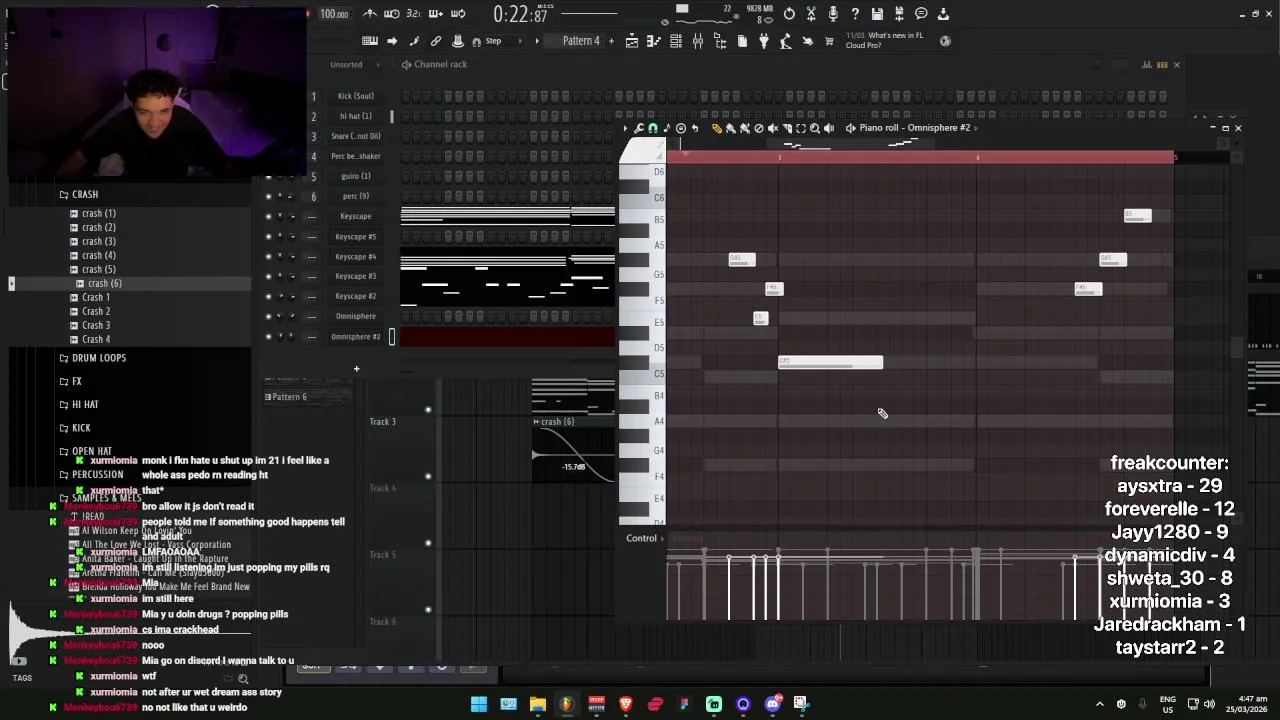Screen dimensions: 1280x720
Task: Choose the Select tool in Piano roll
Action: (x=800, y=128)
